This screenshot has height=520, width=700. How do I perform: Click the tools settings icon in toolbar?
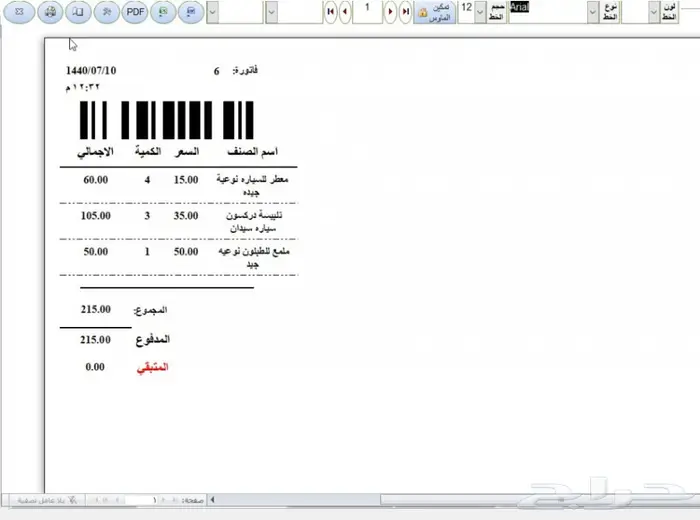coord(106,12)
